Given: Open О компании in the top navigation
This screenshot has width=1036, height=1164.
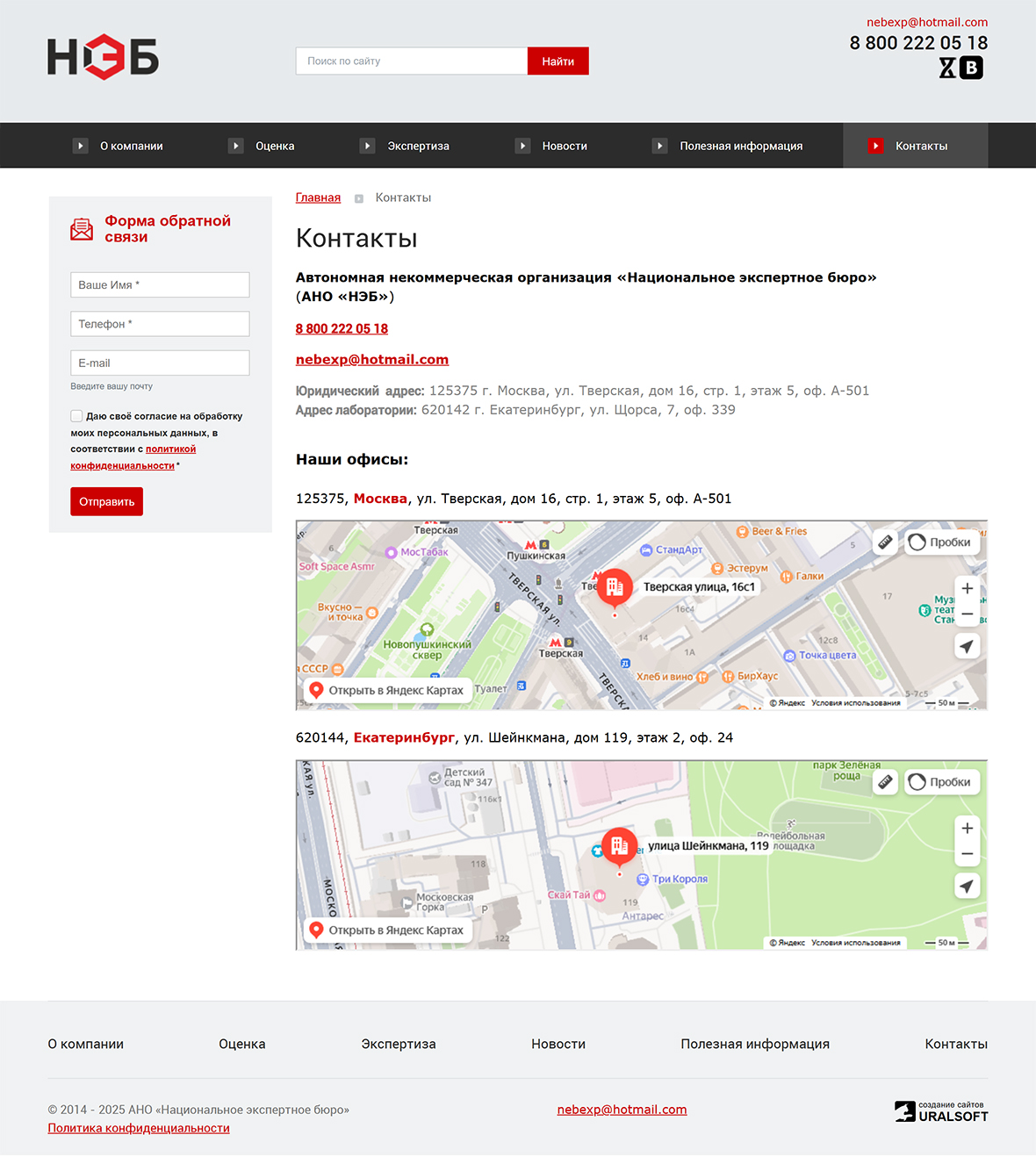Looking at the screenshot, I should click(x=131, y=146).
